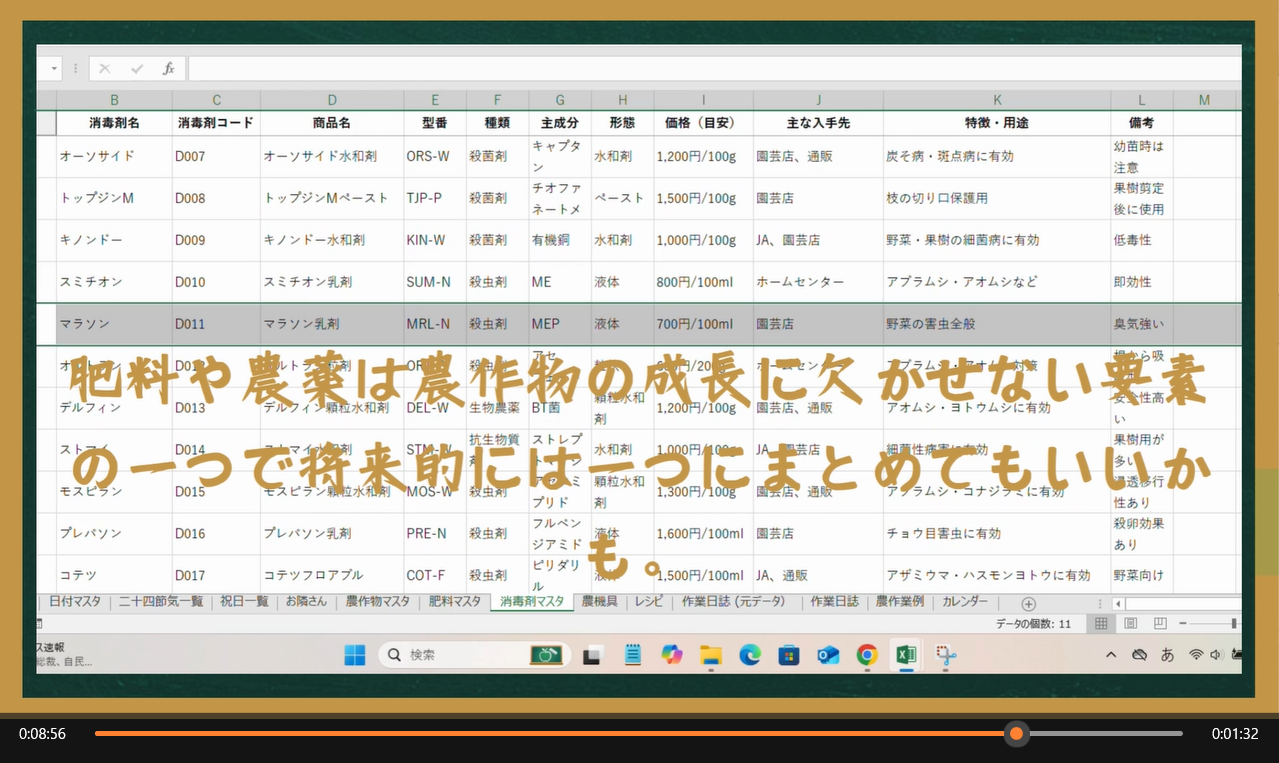Screen dimensions: 1279x763
Task: Click the confirm entry checkmark icon
Action: (x=137, y=69)
